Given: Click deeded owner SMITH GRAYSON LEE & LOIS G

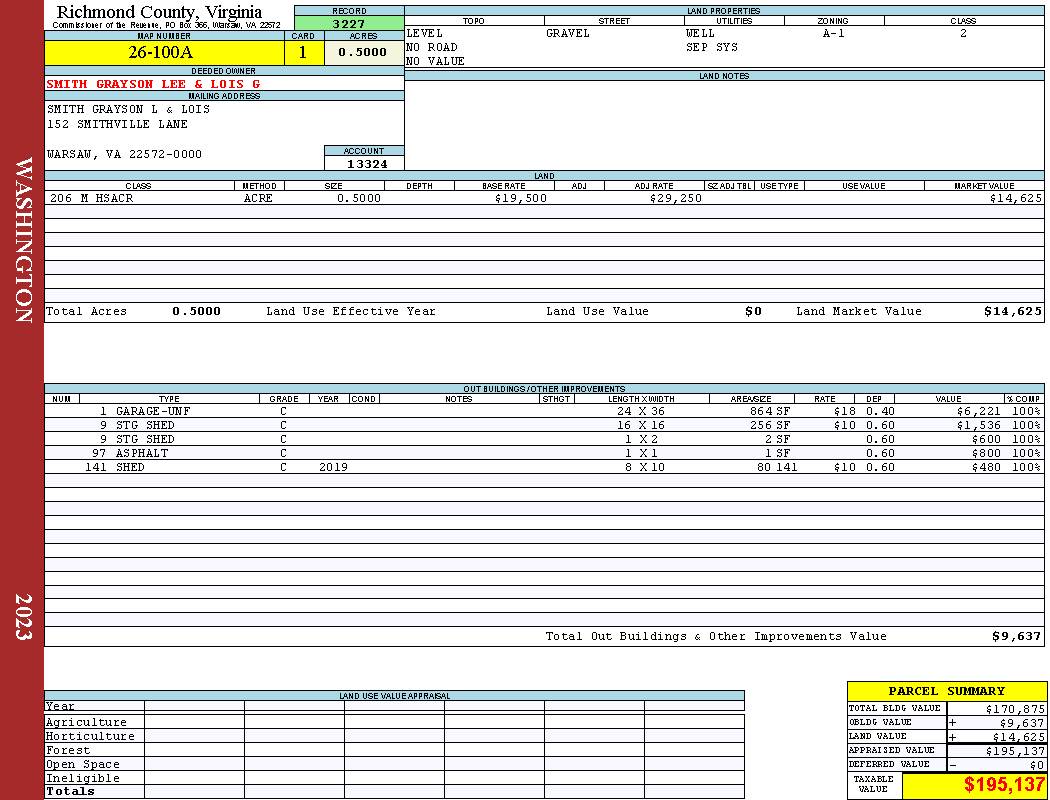Looking at the screenshot, I should [153, 84].
